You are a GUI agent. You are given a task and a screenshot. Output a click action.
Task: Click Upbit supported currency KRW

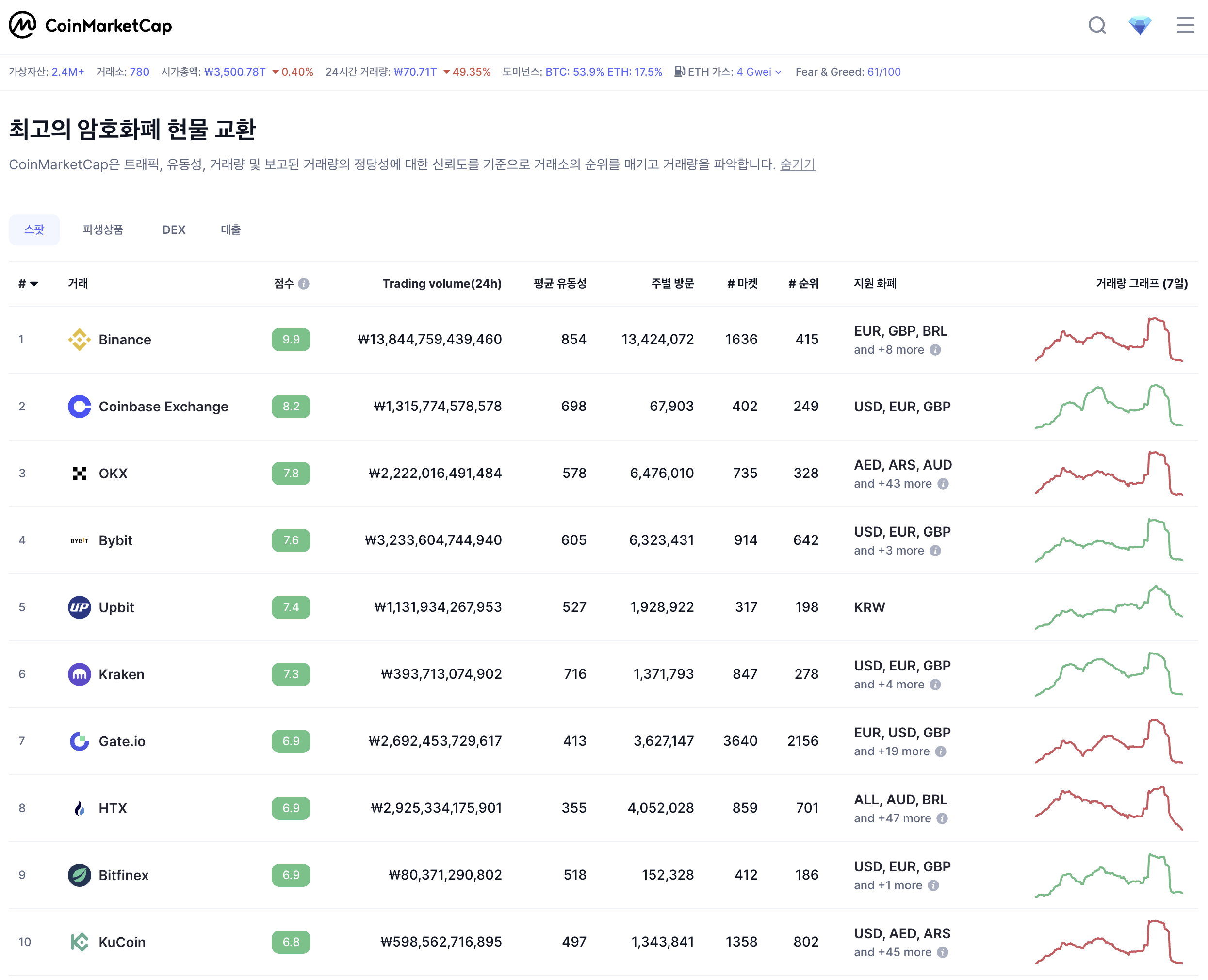click(869, 607)
